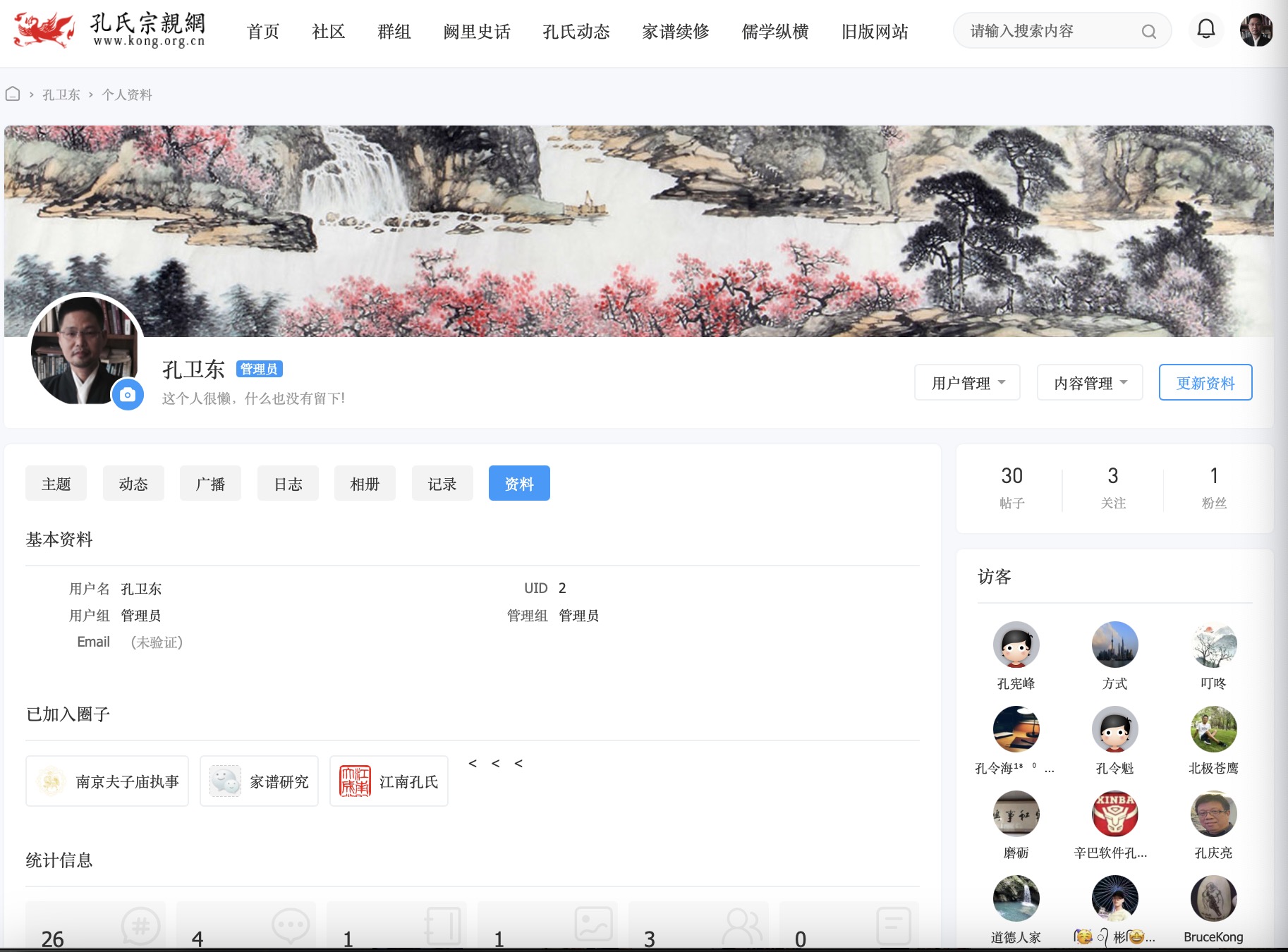Open 群组 in the navigation bar
1288x952 pixels.
(x=394, y=32)
